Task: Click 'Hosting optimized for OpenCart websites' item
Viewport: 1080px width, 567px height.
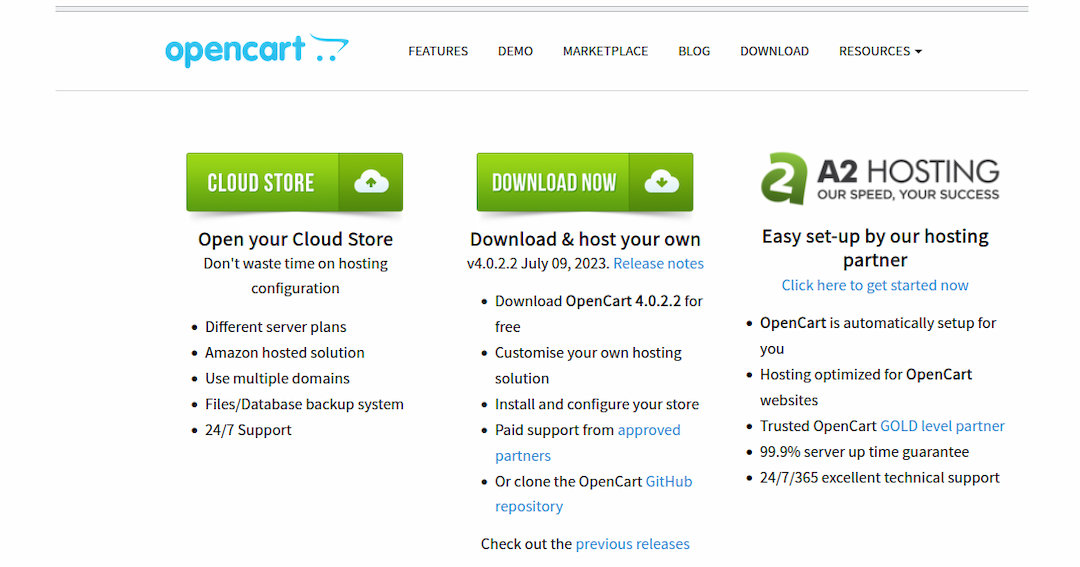Action: pyautogui.click(x=866, y=387)
